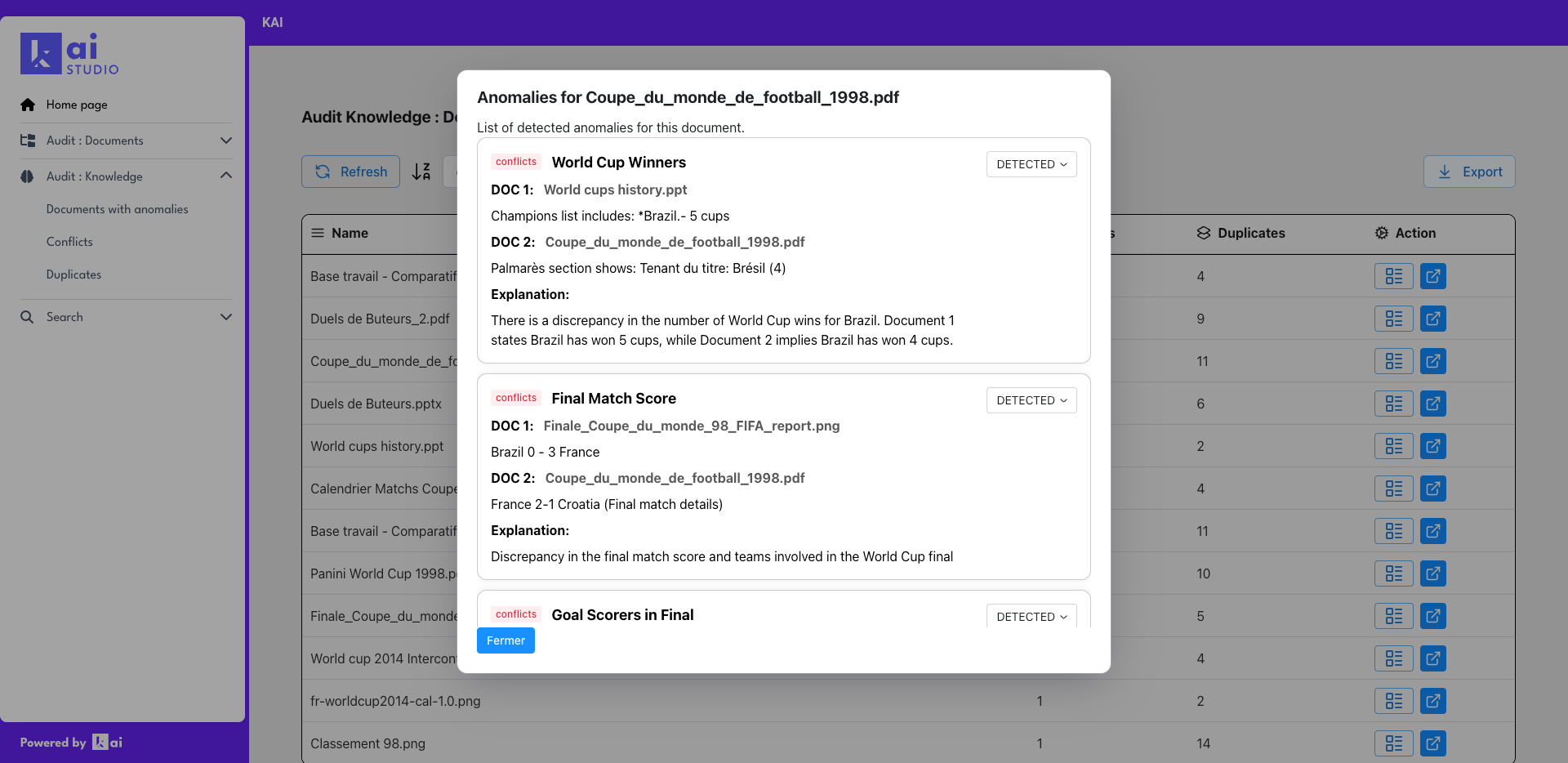Click the Duplicates column header icon
The height and width of the screenshot is (763, 1568).
tap(1204, 233)
